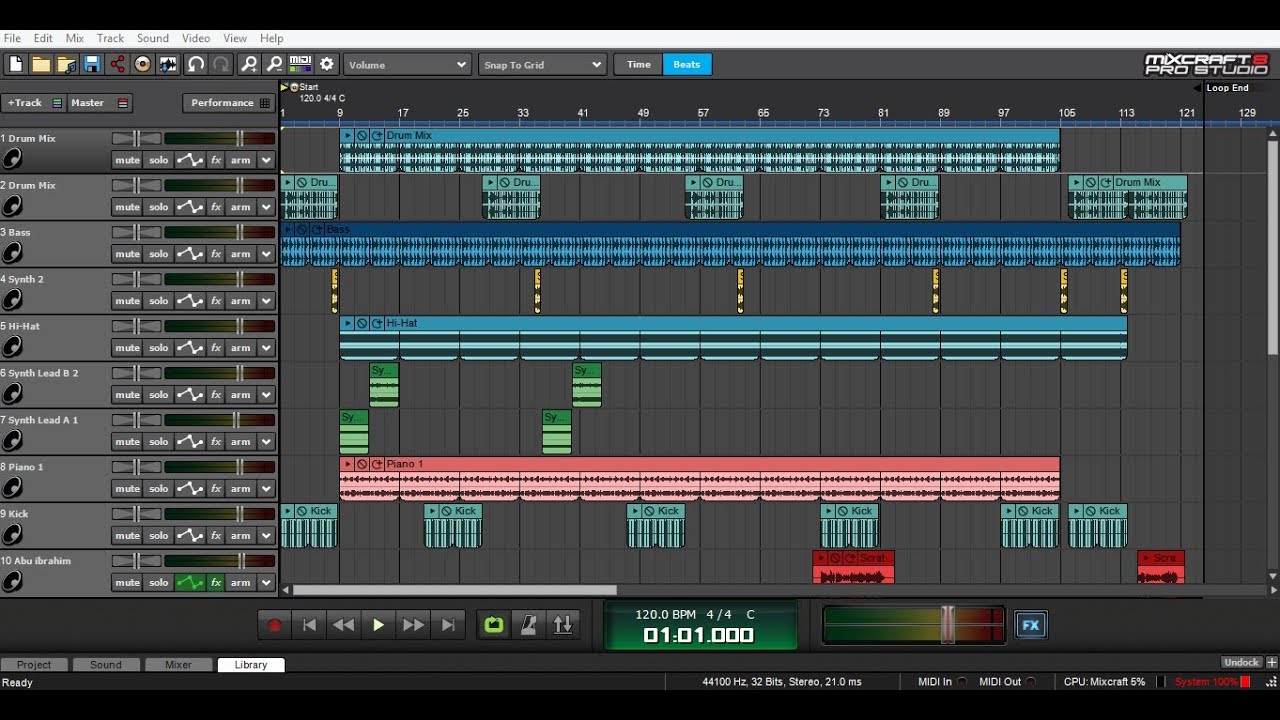Switch timeline to Beats mode

[x=687, y=65]
